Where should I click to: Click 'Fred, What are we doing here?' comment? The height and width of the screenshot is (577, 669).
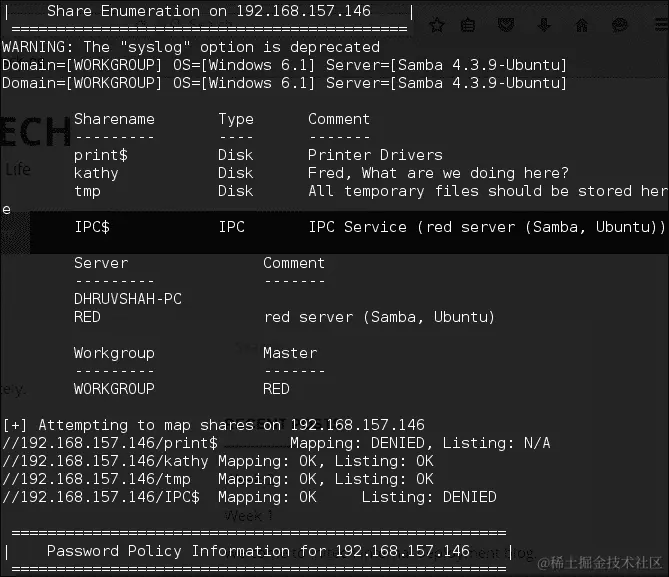pyautogui.click(x=438, y=173)
